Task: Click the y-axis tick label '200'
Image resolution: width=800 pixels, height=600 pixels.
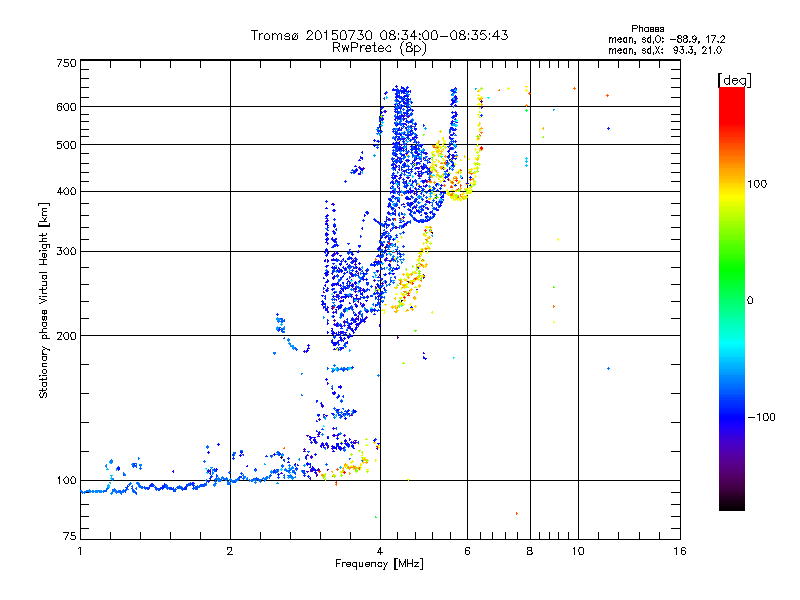Action: click(67, 336)
